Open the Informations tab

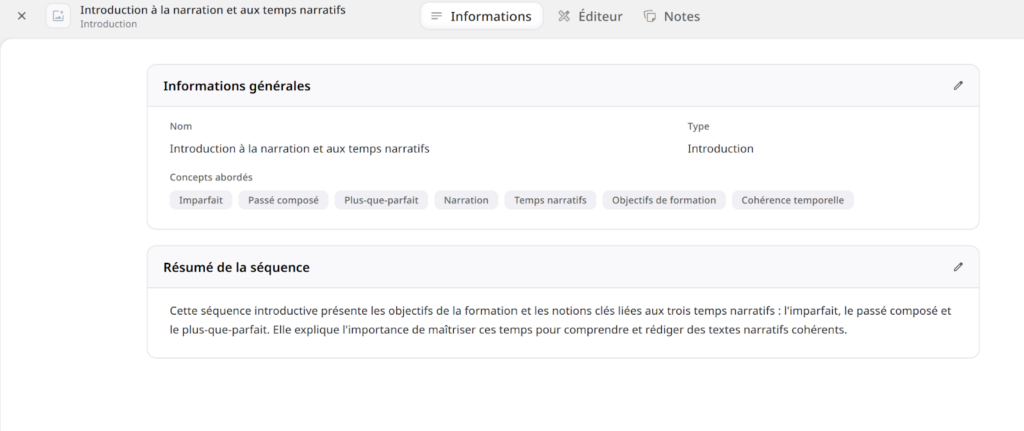(481, 16)
